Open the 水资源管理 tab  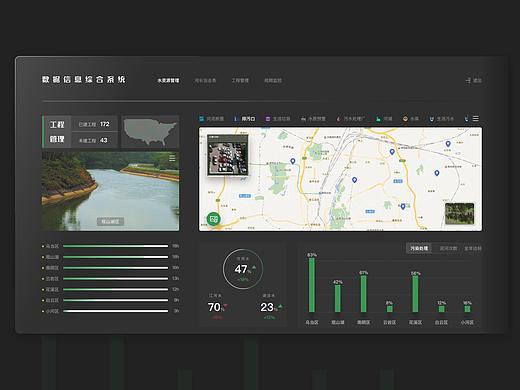[168, 80]
